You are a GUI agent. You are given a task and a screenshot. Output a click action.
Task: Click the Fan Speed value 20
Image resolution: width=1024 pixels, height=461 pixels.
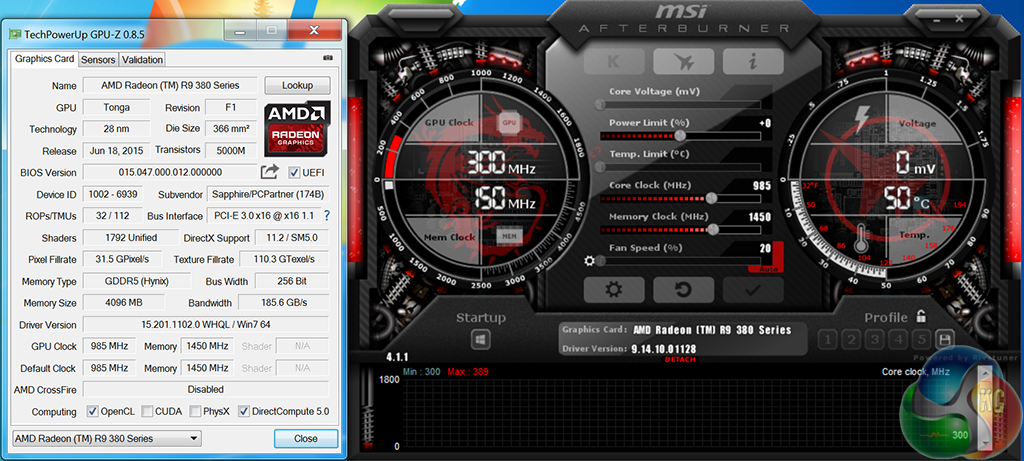click(x=765, y=247)
